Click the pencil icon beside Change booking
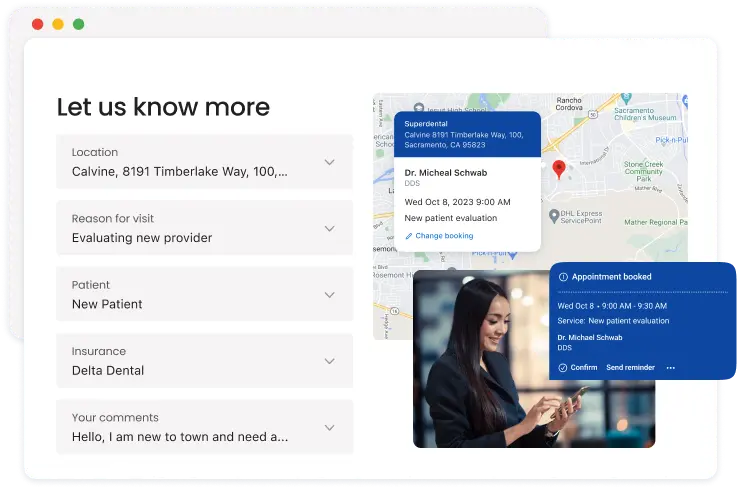This screenshot has width=737, height=488. [x=408, y=236]
